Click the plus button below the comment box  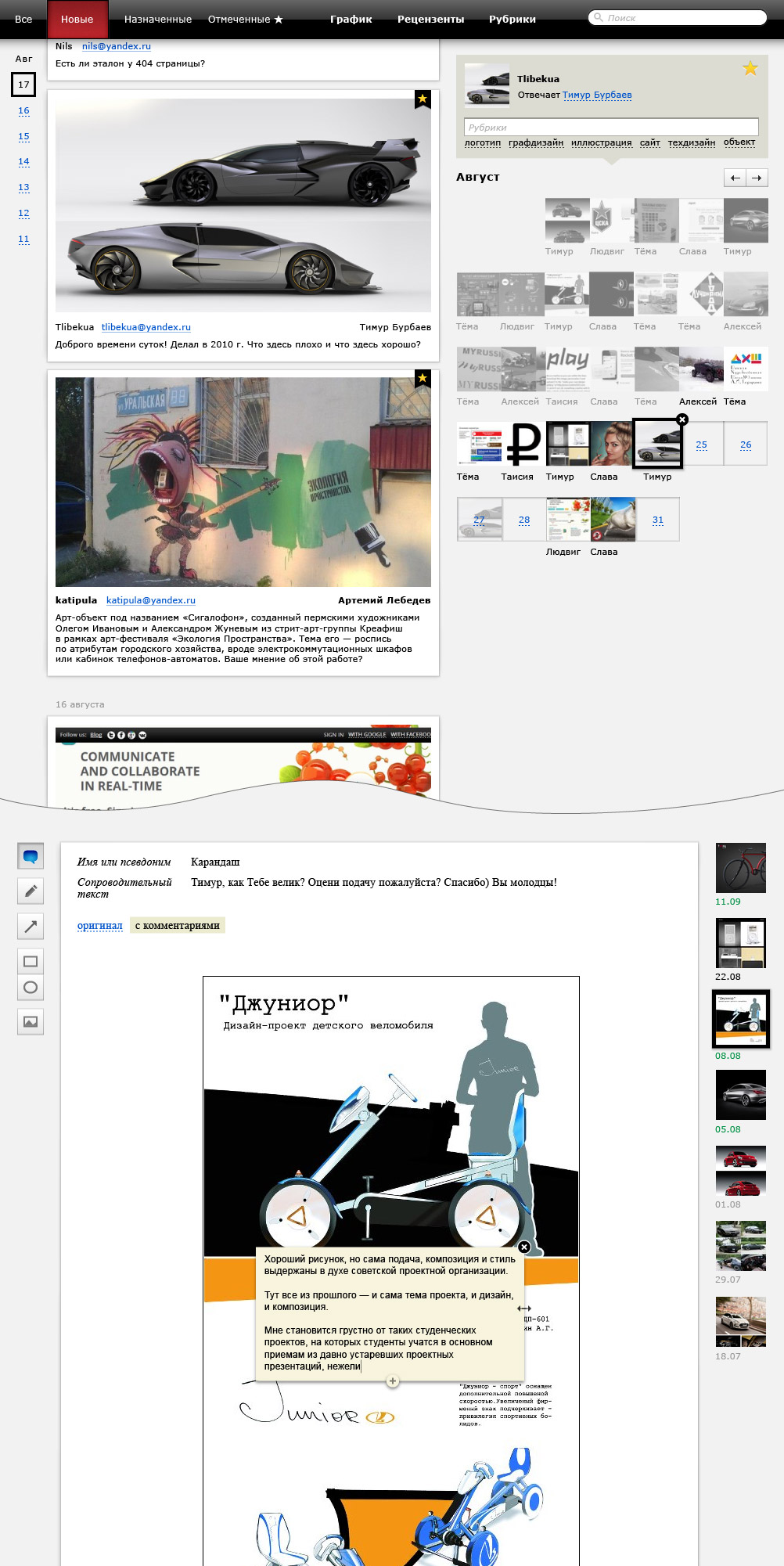pyautogui.click(x=393, y=1381)
